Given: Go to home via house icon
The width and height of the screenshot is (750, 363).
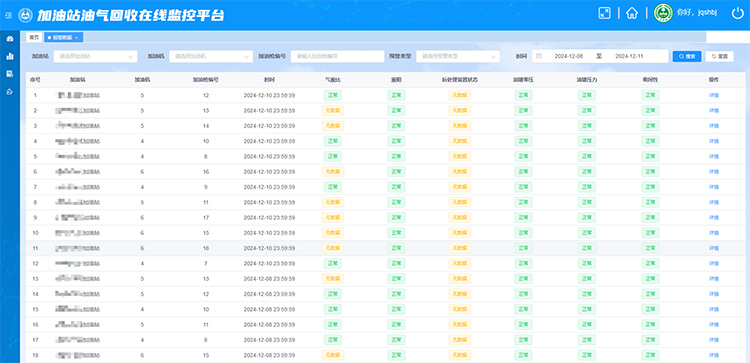Looking at the screenshot, I should tap(632, 13).
